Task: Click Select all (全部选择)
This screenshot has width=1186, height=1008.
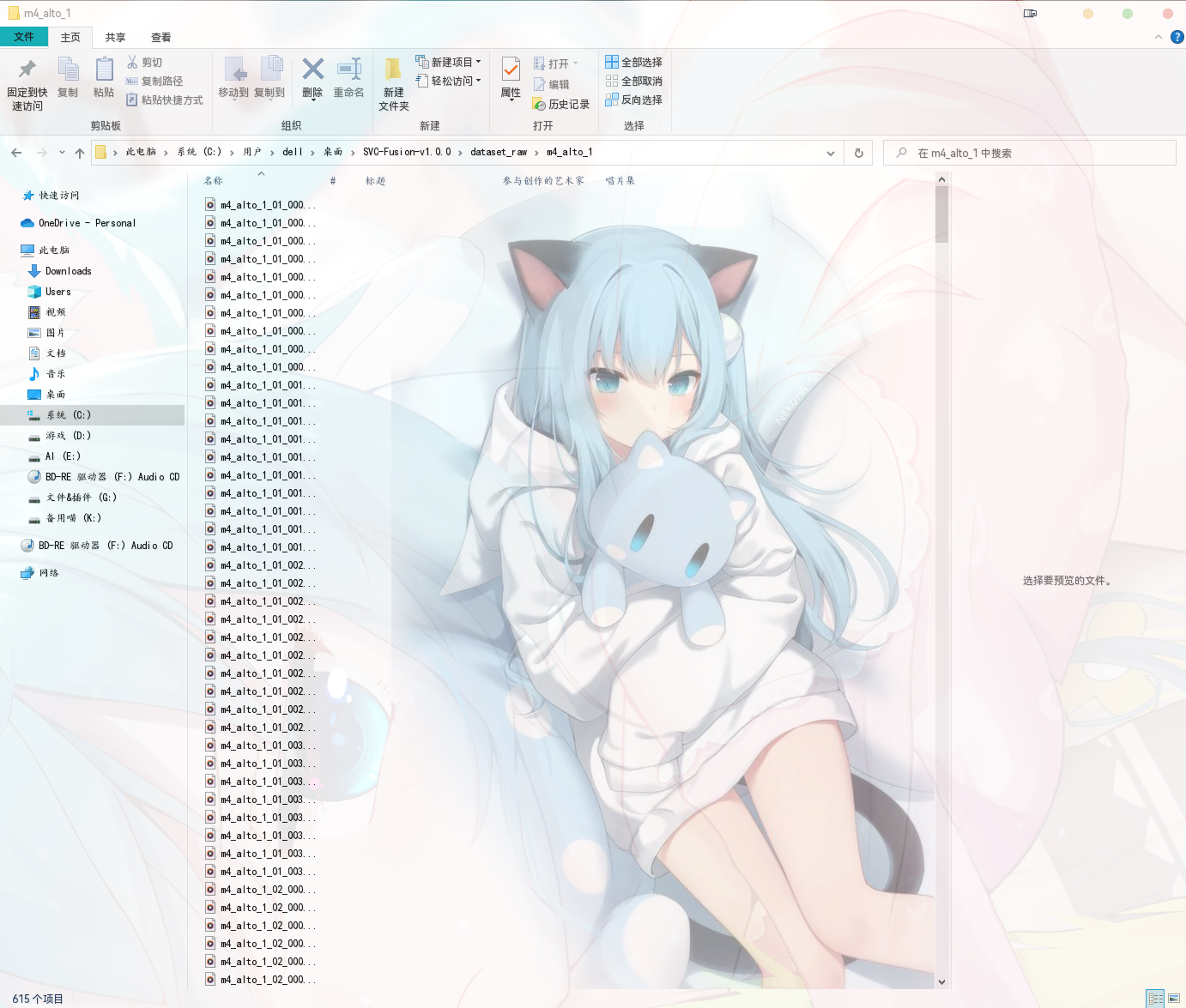Action: coord(633,62)
